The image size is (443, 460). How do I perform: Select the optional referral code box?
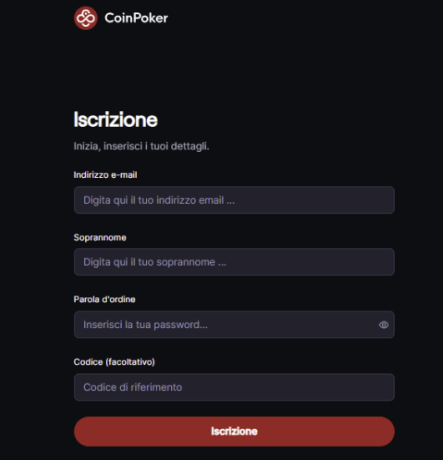[x=234, y=387]
